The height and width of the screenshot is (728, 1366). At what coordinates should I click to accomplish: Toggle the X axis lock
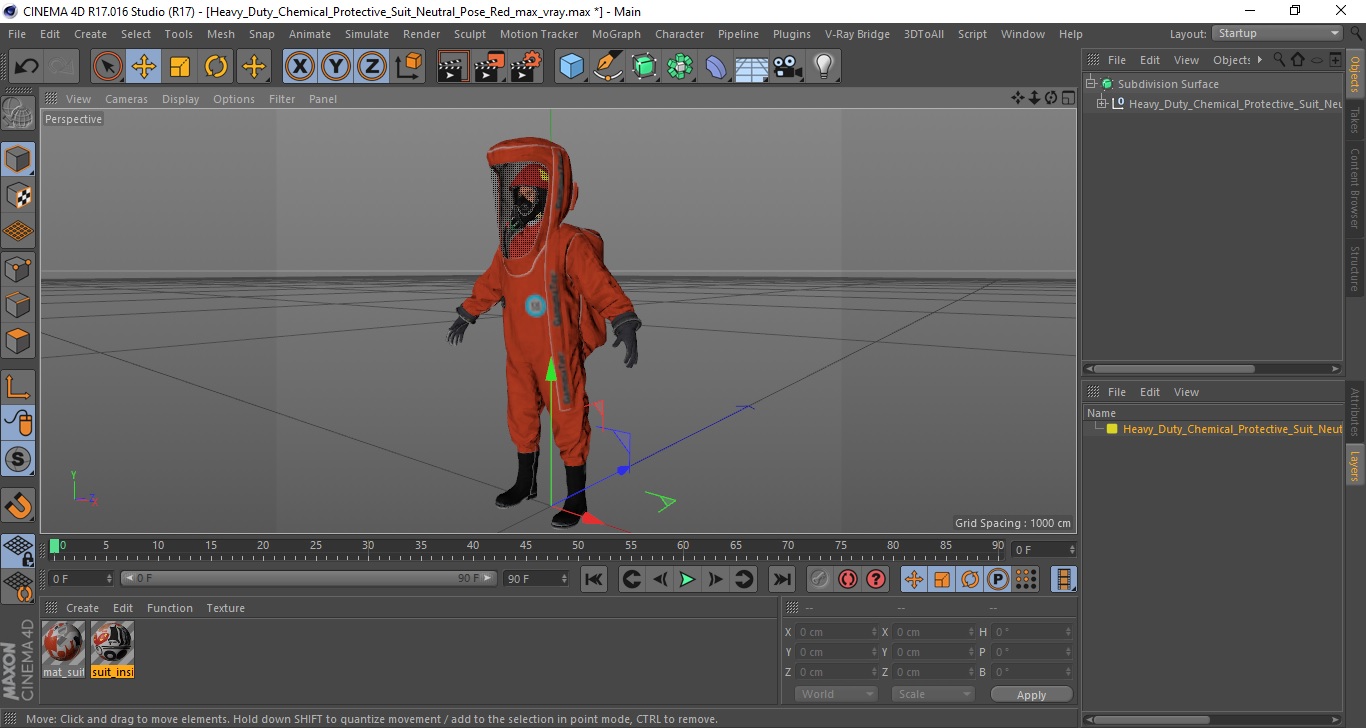pyautogui.click(x=299, y=67)
